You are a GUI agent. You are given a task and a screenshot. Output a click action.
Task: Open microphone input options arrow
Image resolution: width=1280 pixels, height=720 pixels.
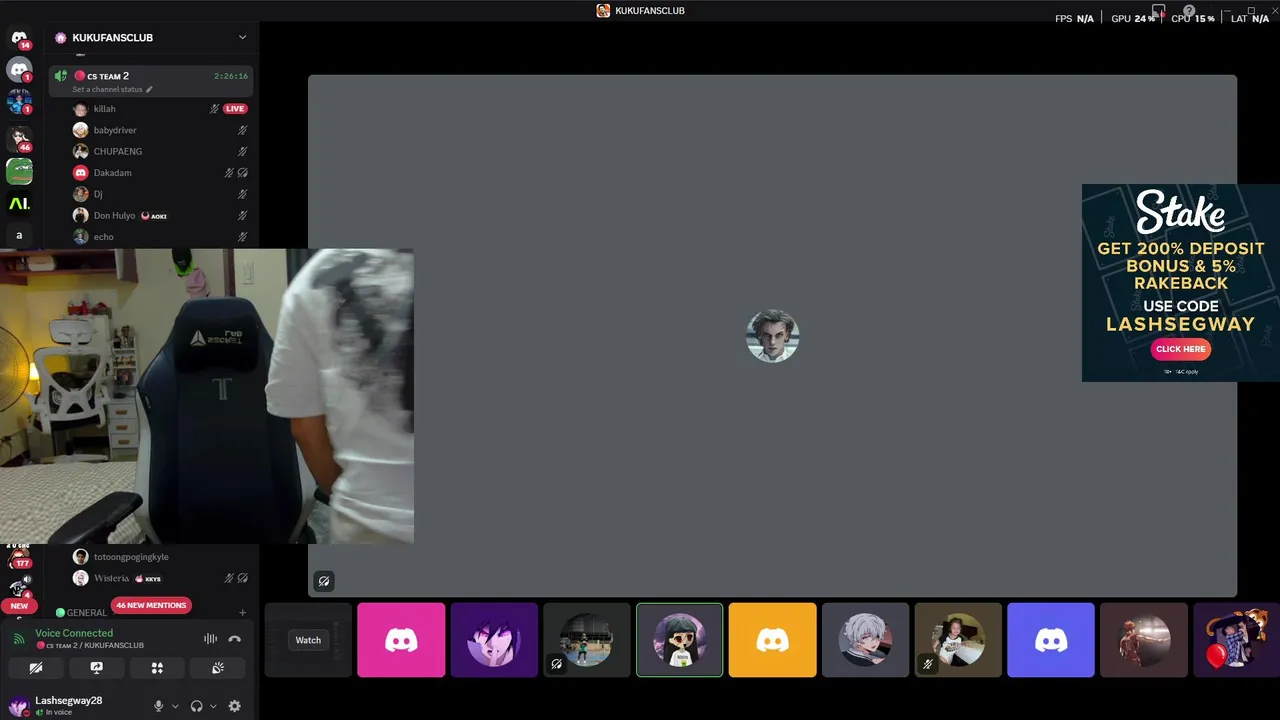[175, 706]
